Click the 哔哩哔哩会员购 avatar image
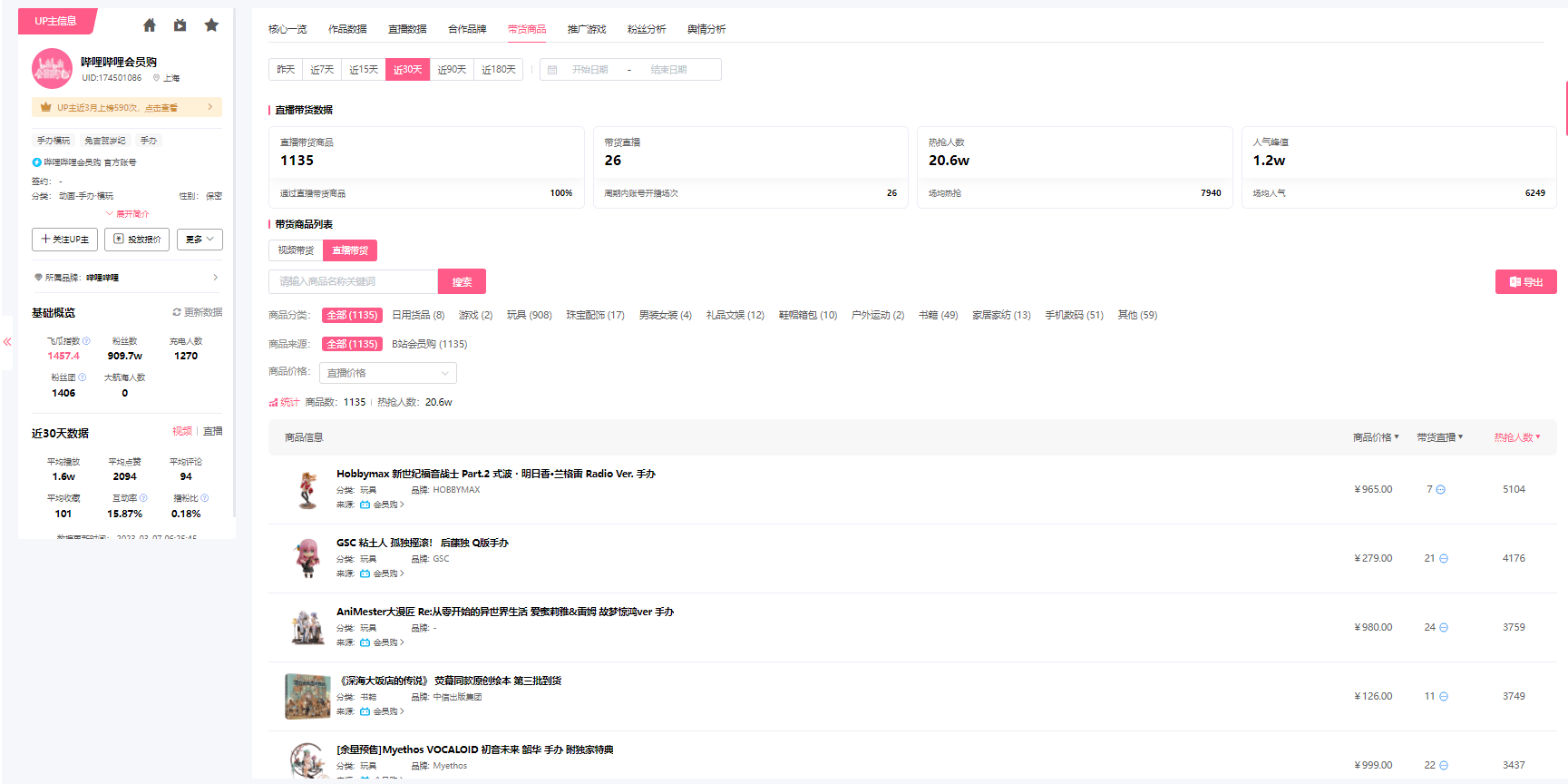The height and width of the screenshot is (784, 1568). click(x=52, y=69)
